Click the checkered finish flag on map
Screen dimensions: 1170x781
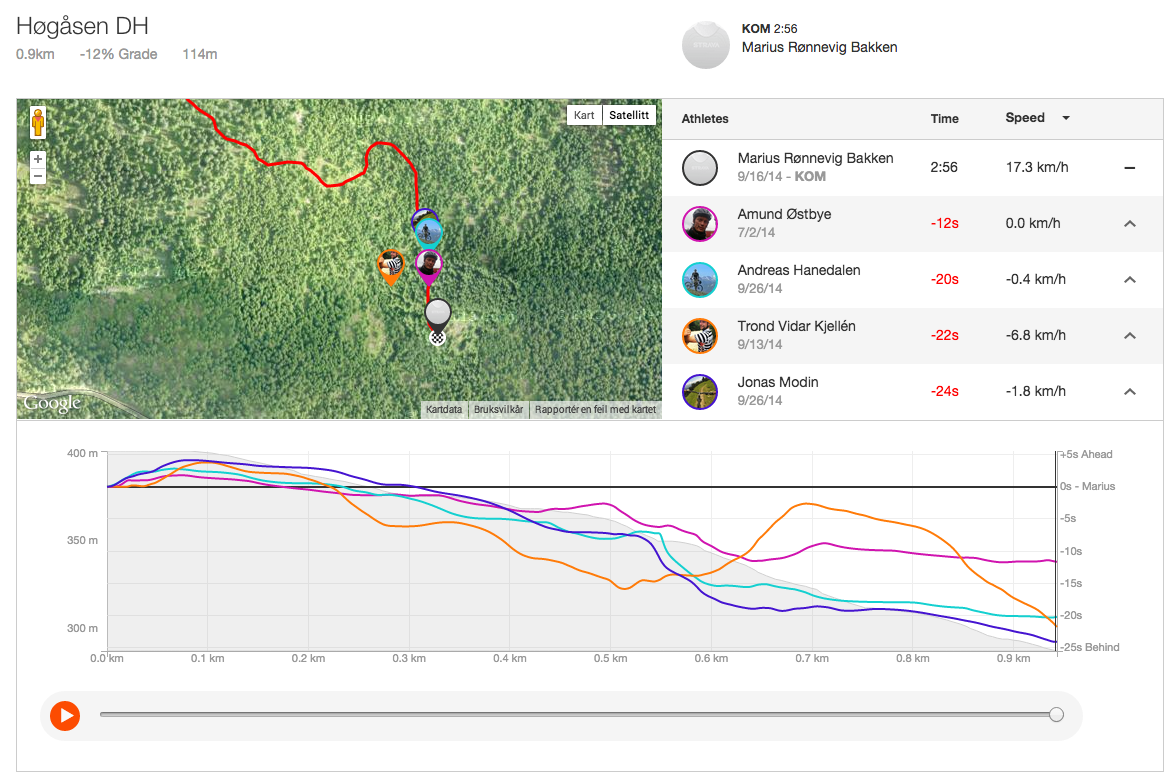point(437,338)
